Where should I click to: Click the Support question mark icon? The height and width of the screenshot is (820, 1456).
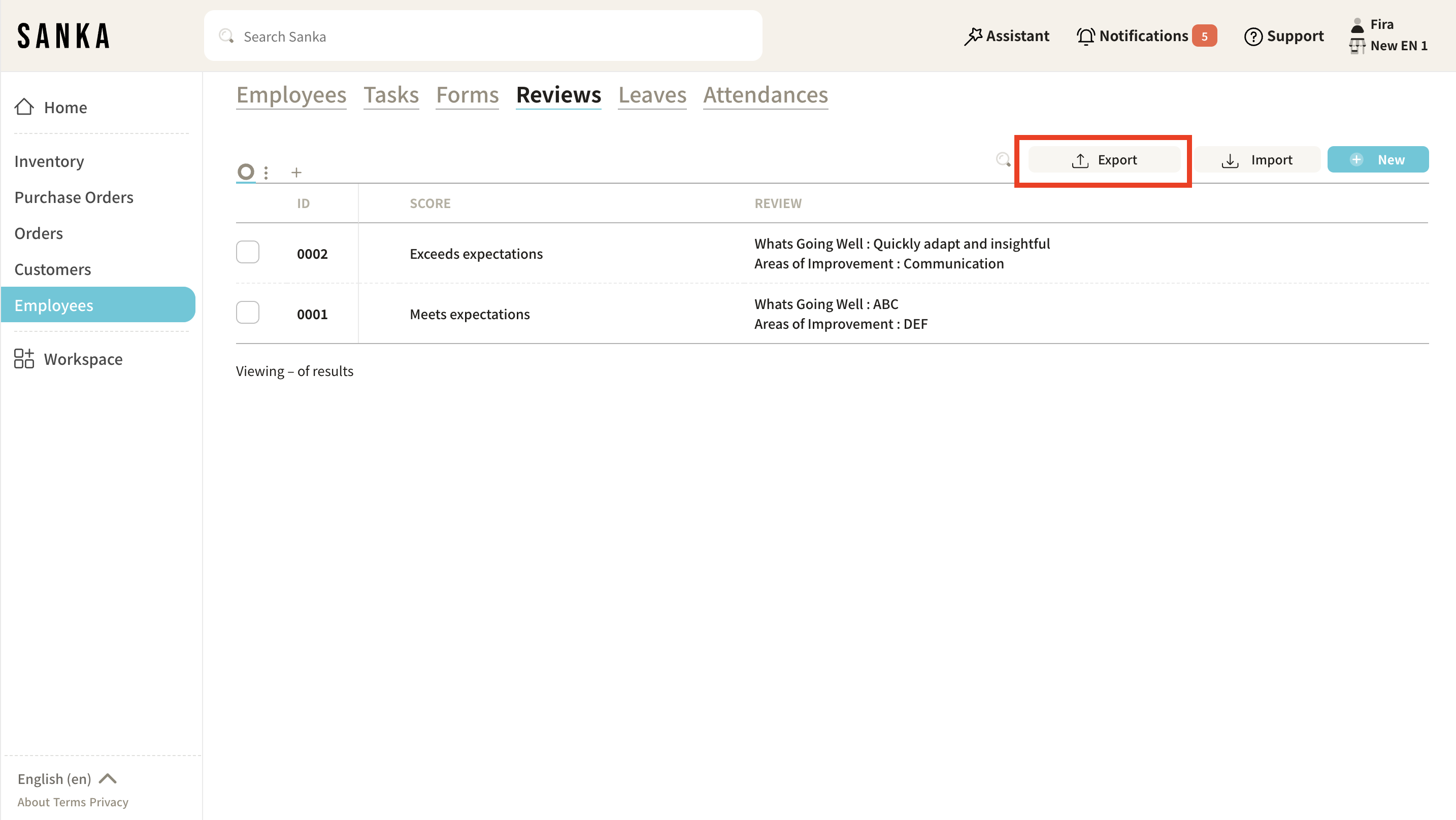pyautogui.click(x=1252, y=37)
